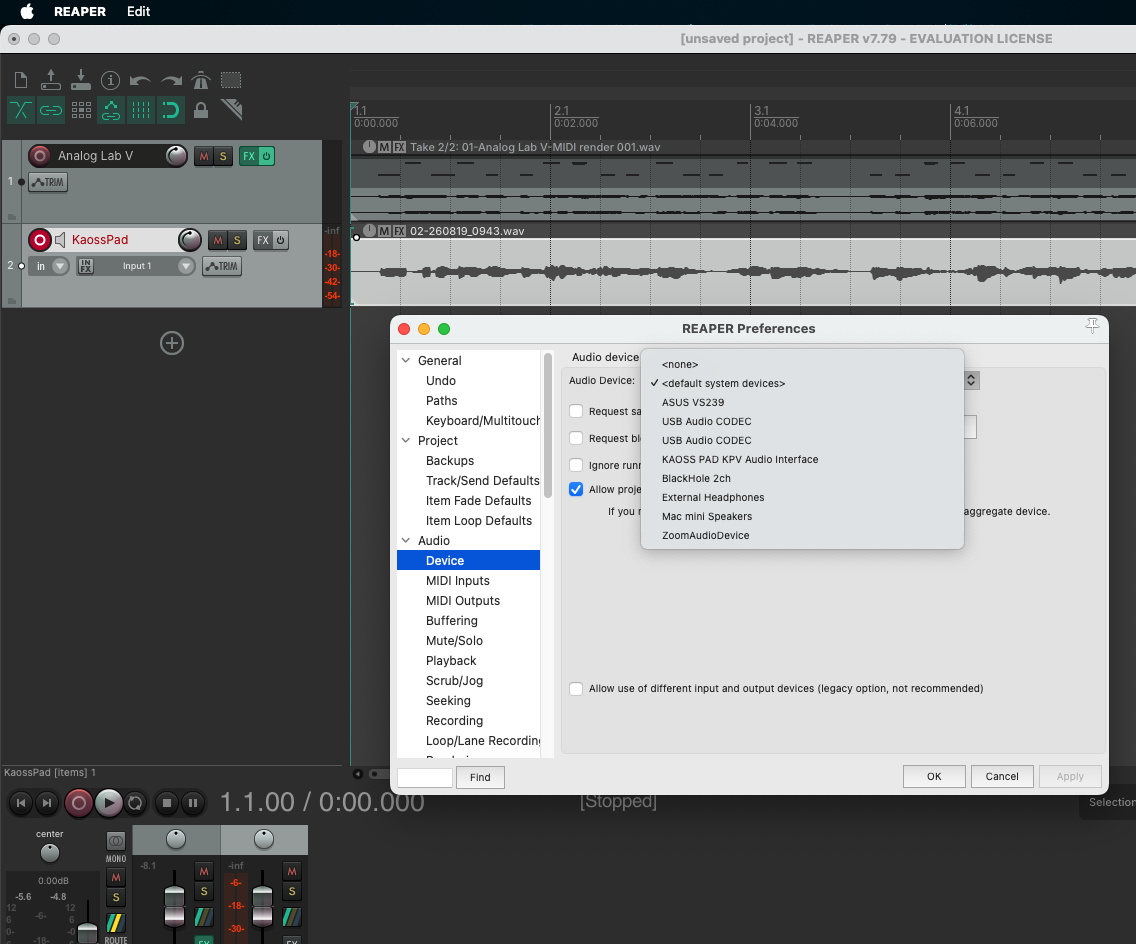Viewport: 1136px width, 944px height.
Task: Disarm record on KaossPad track
Action: pyautogui.click(x=40, y=240)
